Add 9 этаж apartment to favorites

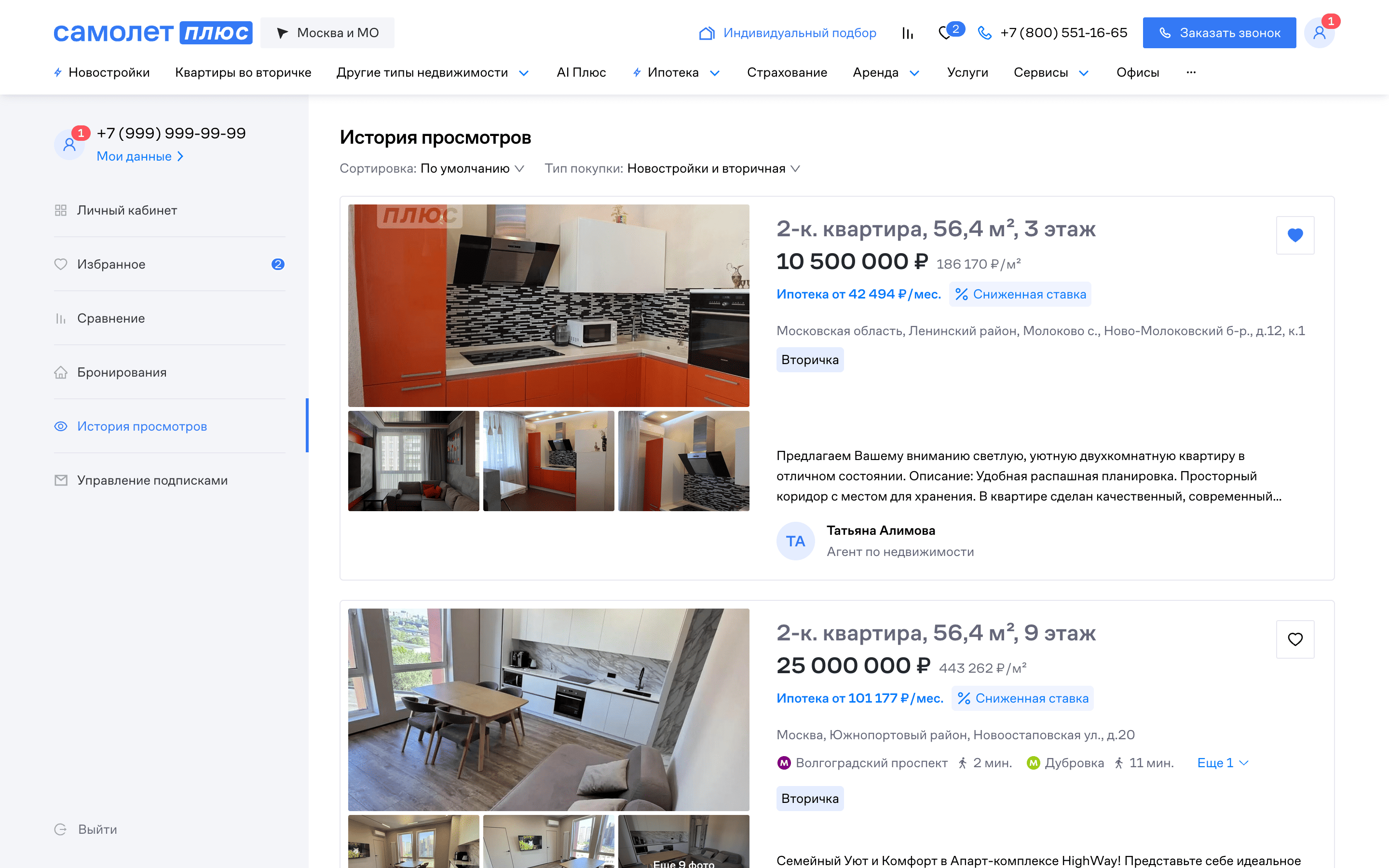(1295, 639)
